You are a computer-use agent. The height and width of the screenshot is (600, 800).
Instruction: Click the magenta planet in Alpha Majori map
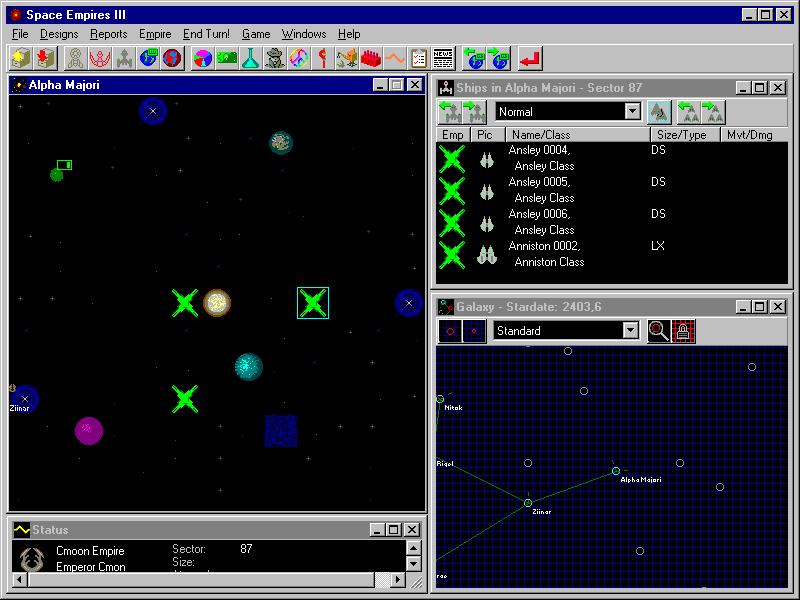tap(89, 431)
